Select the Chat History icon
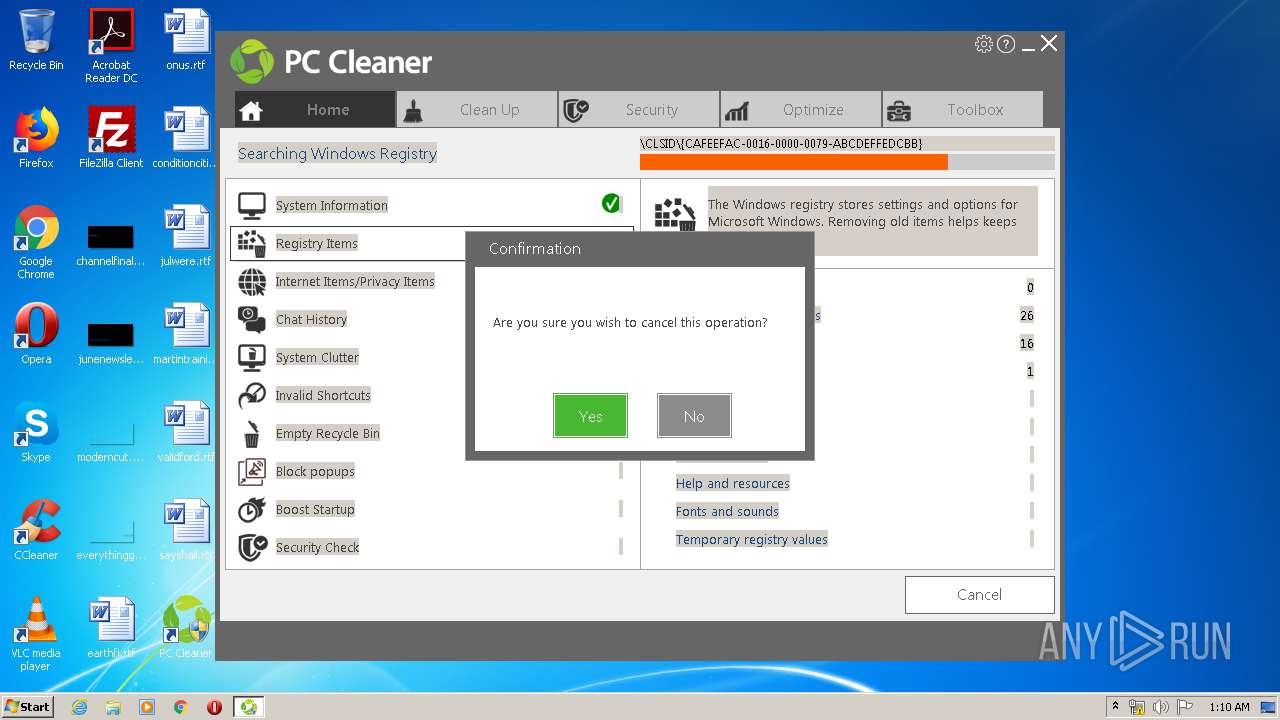The image size is (1280, 720). point(252,319)
